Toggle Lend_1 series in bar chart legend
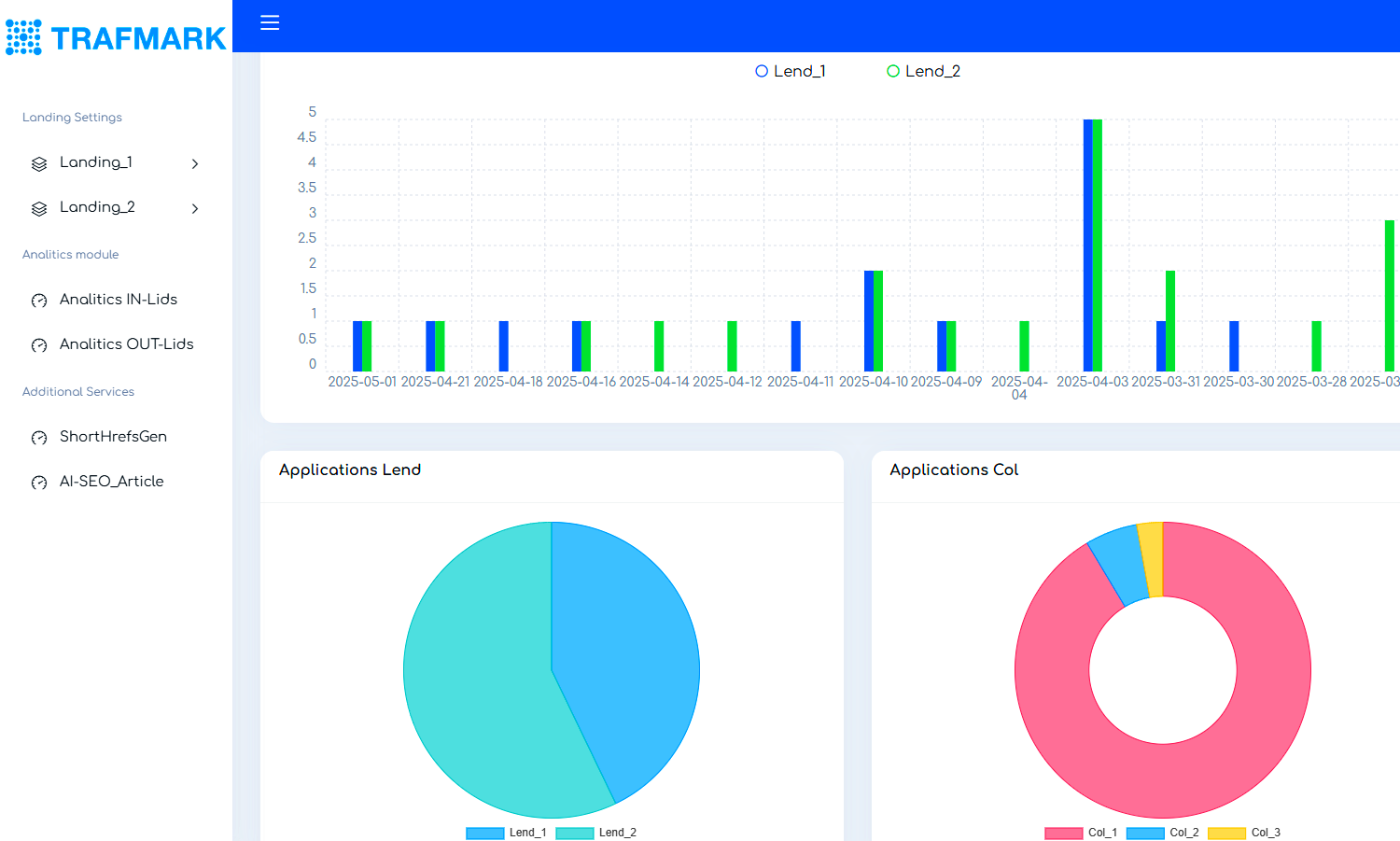This screenshot has height=841, width=1400. pyautogui.click(x=790, y=71)
